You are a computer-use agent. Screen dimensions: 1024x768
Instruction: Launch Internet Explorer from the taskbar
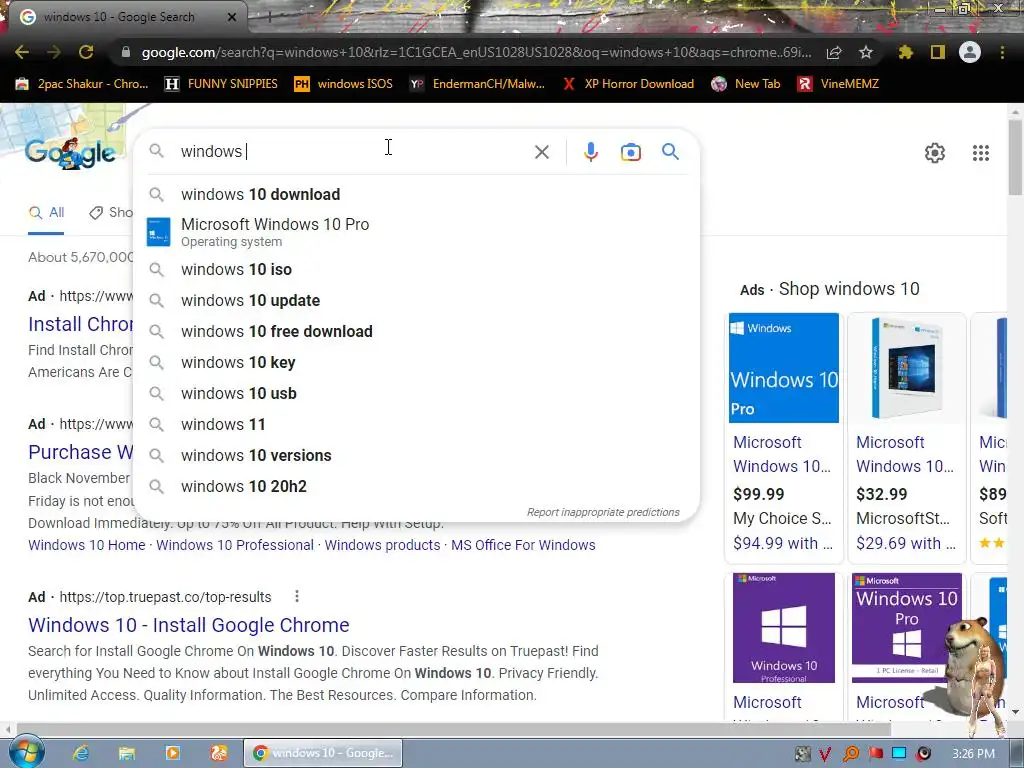pos(81,753)
